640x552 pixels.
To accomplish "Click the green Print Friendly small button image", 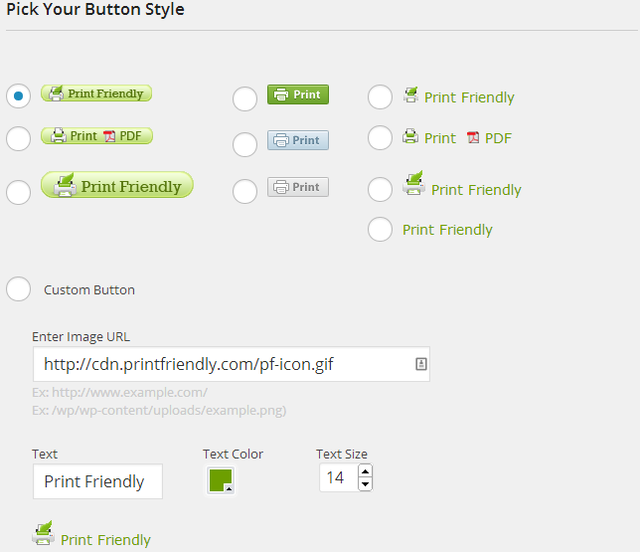I will point(96,94).
